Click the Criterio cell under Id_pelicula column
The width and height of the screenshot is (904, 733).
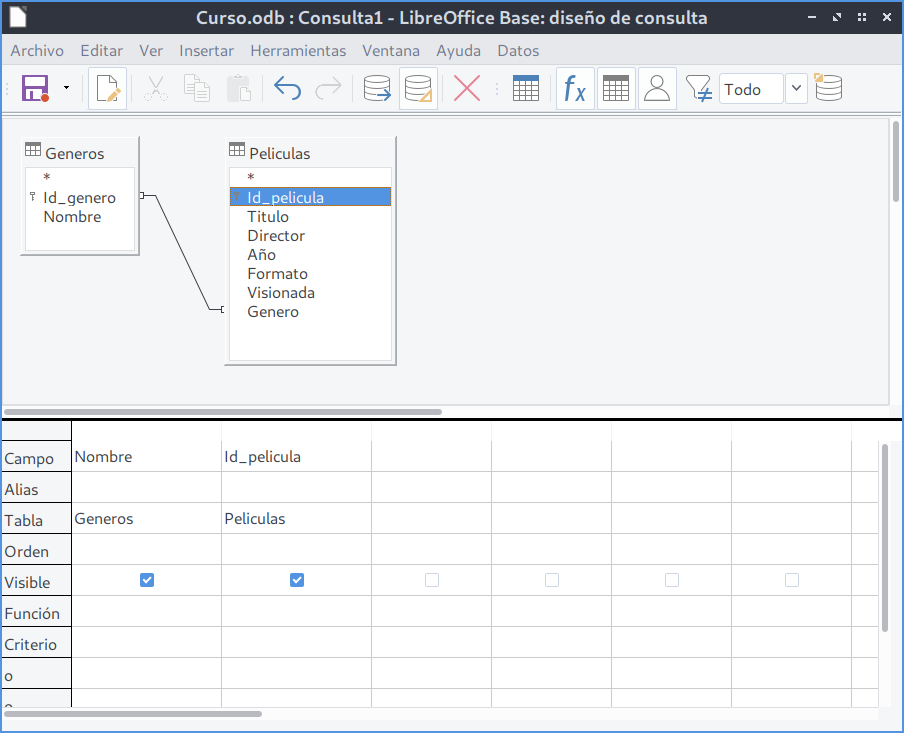296,642
